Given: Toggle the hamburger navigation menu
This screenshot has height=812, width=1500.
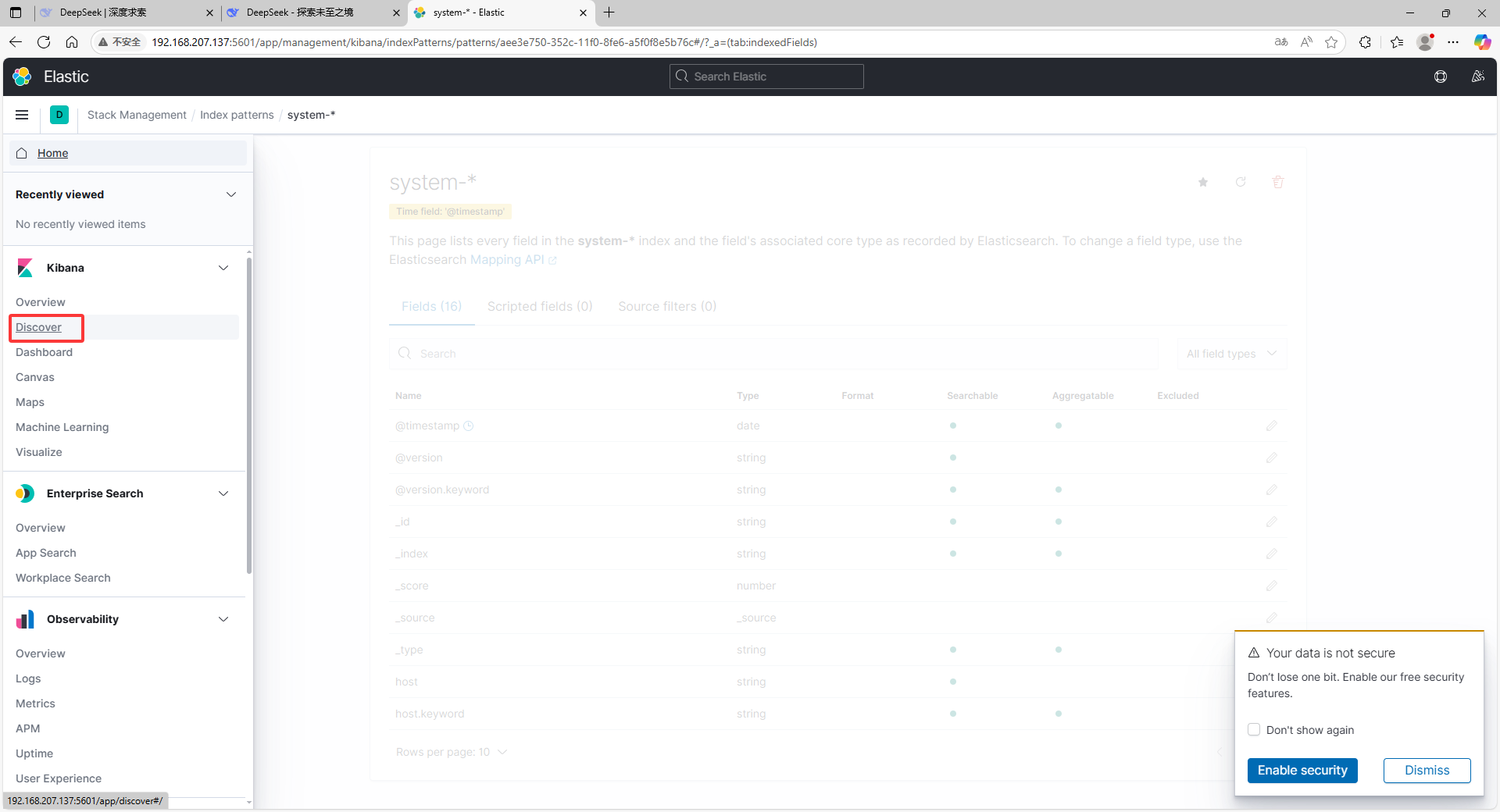Looking at the screenshot, I should (22, 115).
